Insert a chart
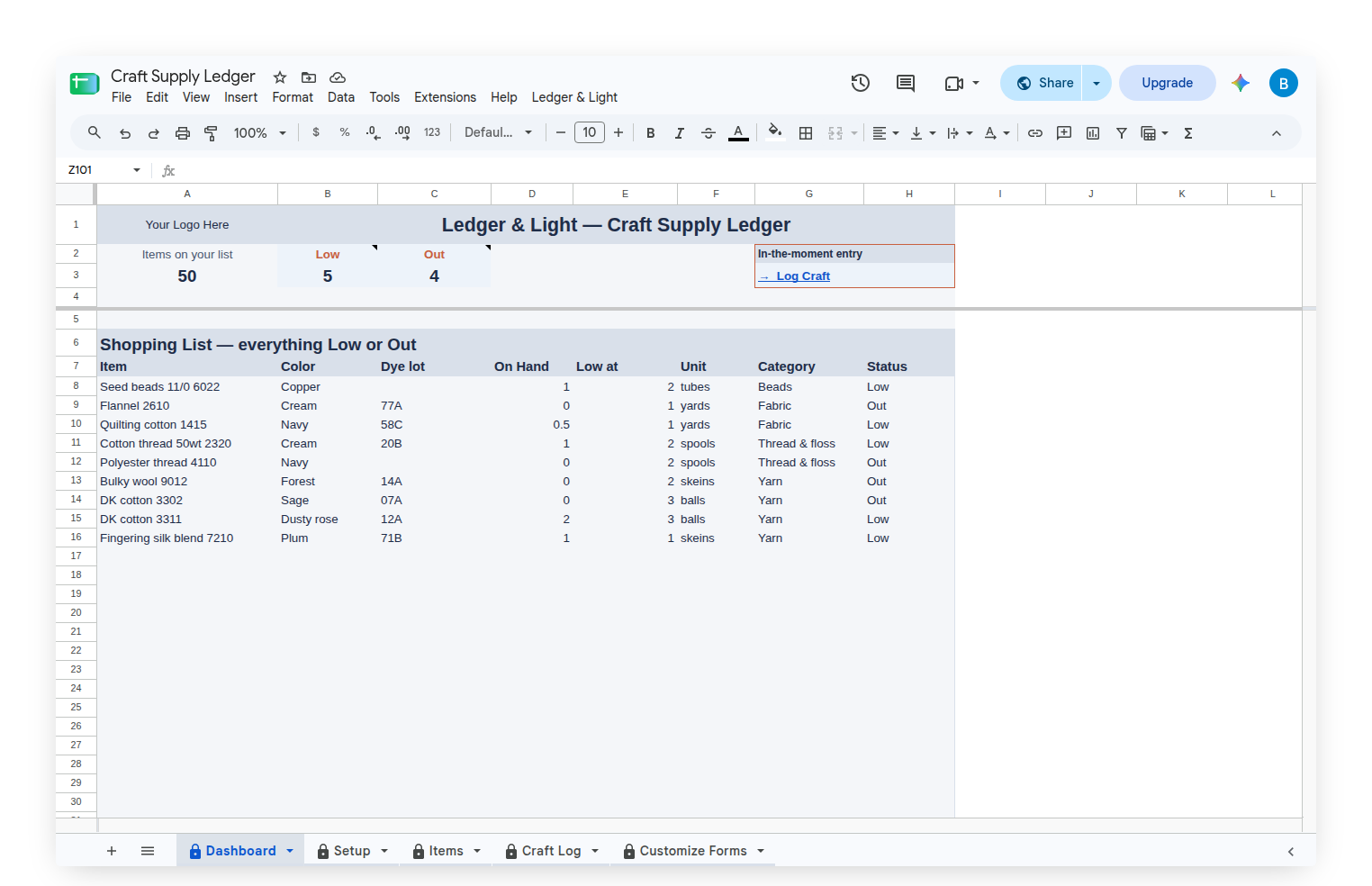 coord(1093,133)
